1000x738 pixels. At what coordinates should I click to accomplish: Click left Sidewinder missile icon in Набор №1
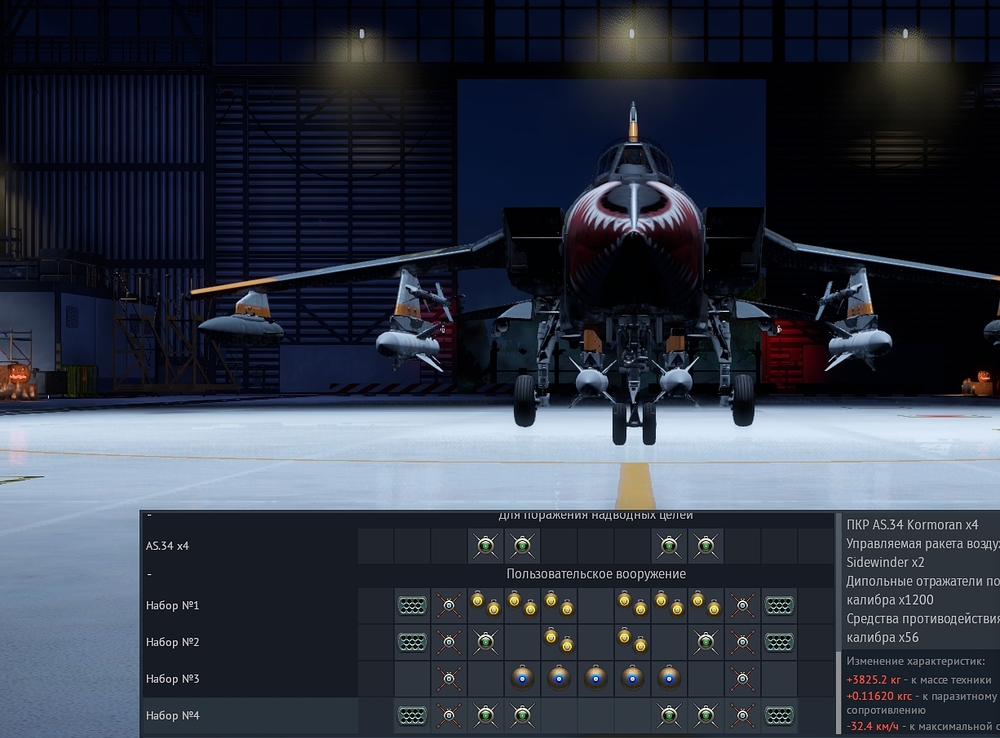(449, 605)
